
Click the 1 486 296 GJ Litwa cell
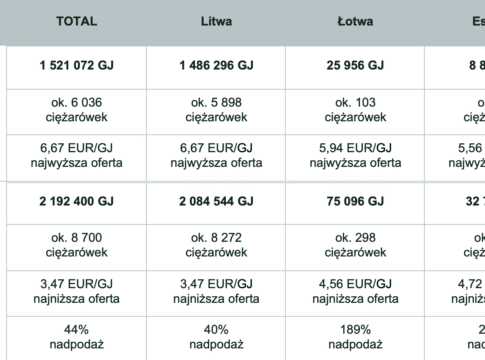click(216, 67)
